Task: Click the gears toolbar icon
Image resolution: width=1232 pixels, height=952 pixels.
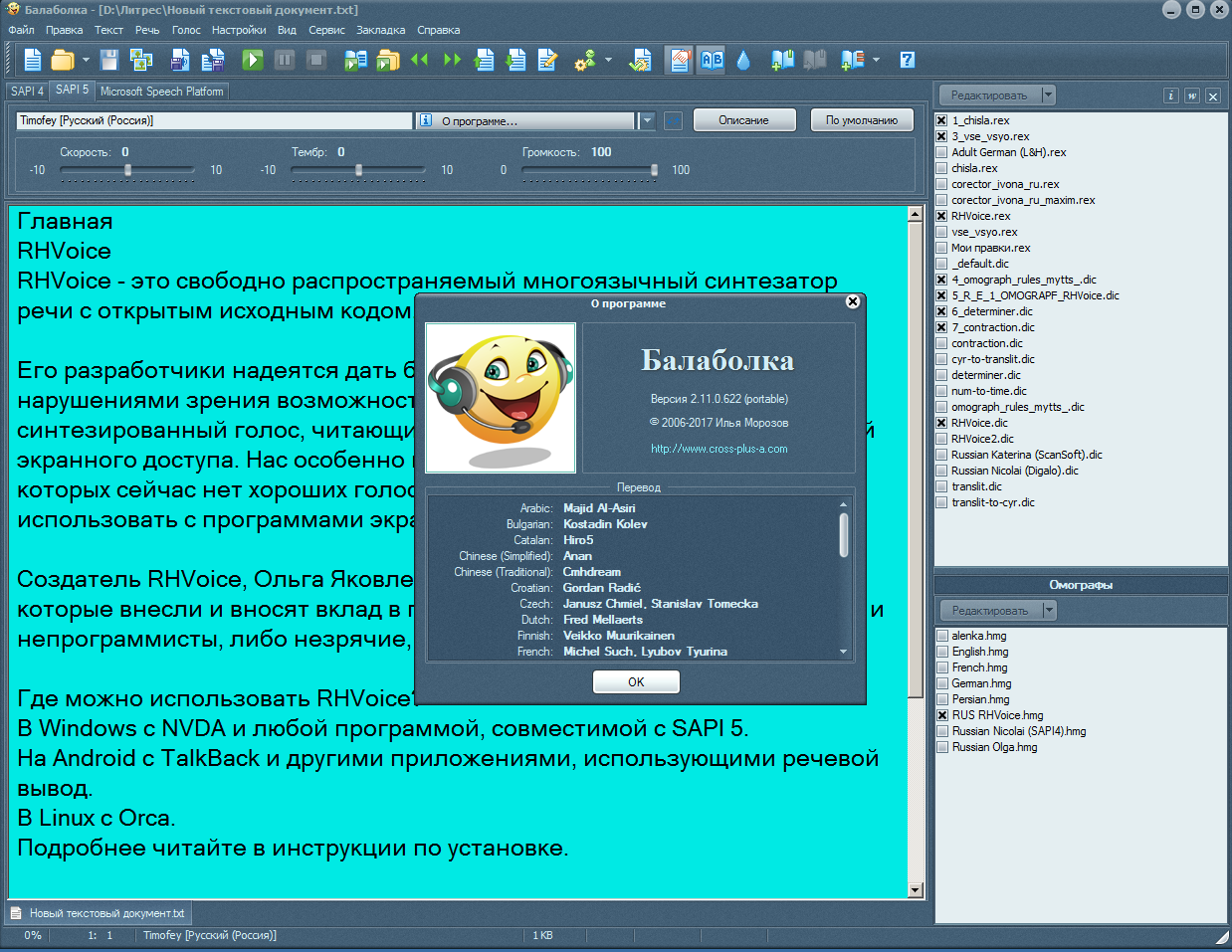Action: pos(585,60)
